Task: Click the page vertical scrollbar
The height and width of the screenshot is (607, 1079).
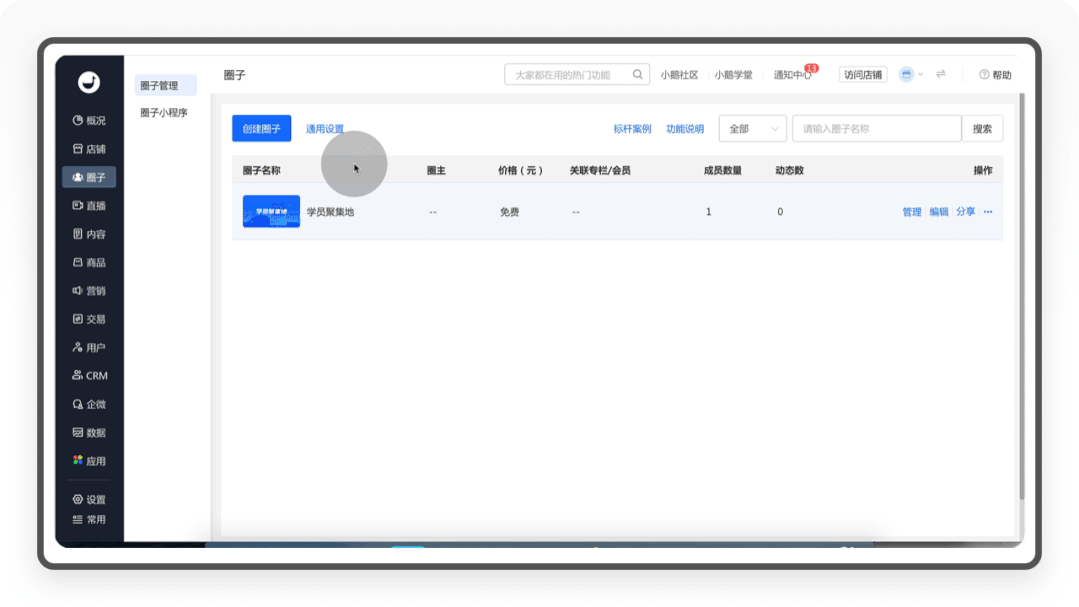Action: click(1022, 296)
